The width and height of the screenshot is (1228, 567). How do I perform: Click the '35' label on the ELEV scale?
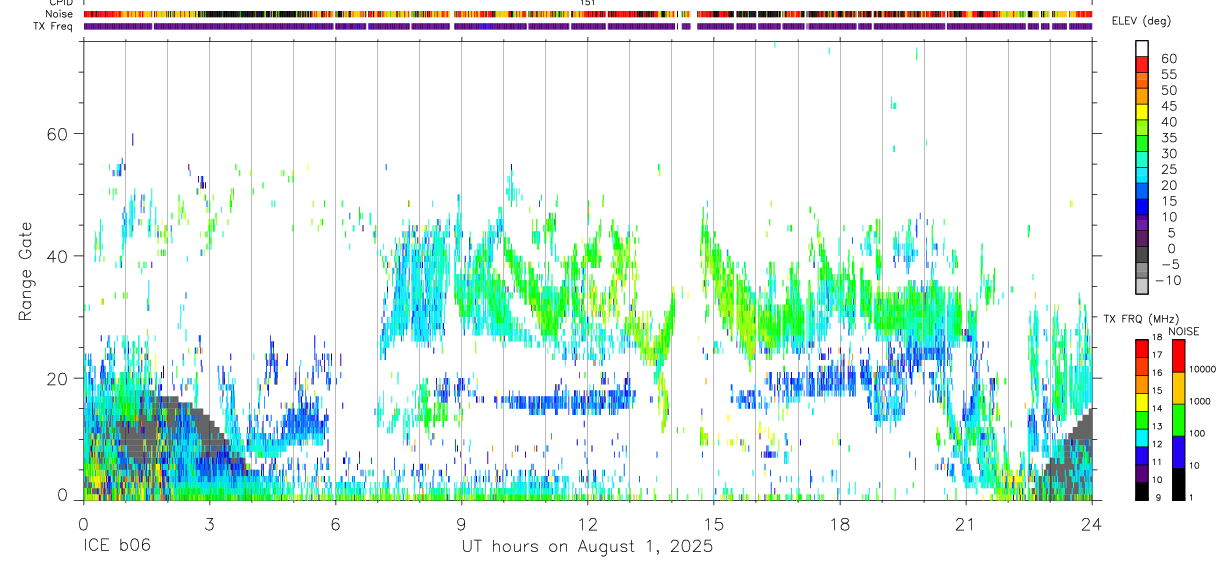pyautogui.click(x=1168, y=138)
